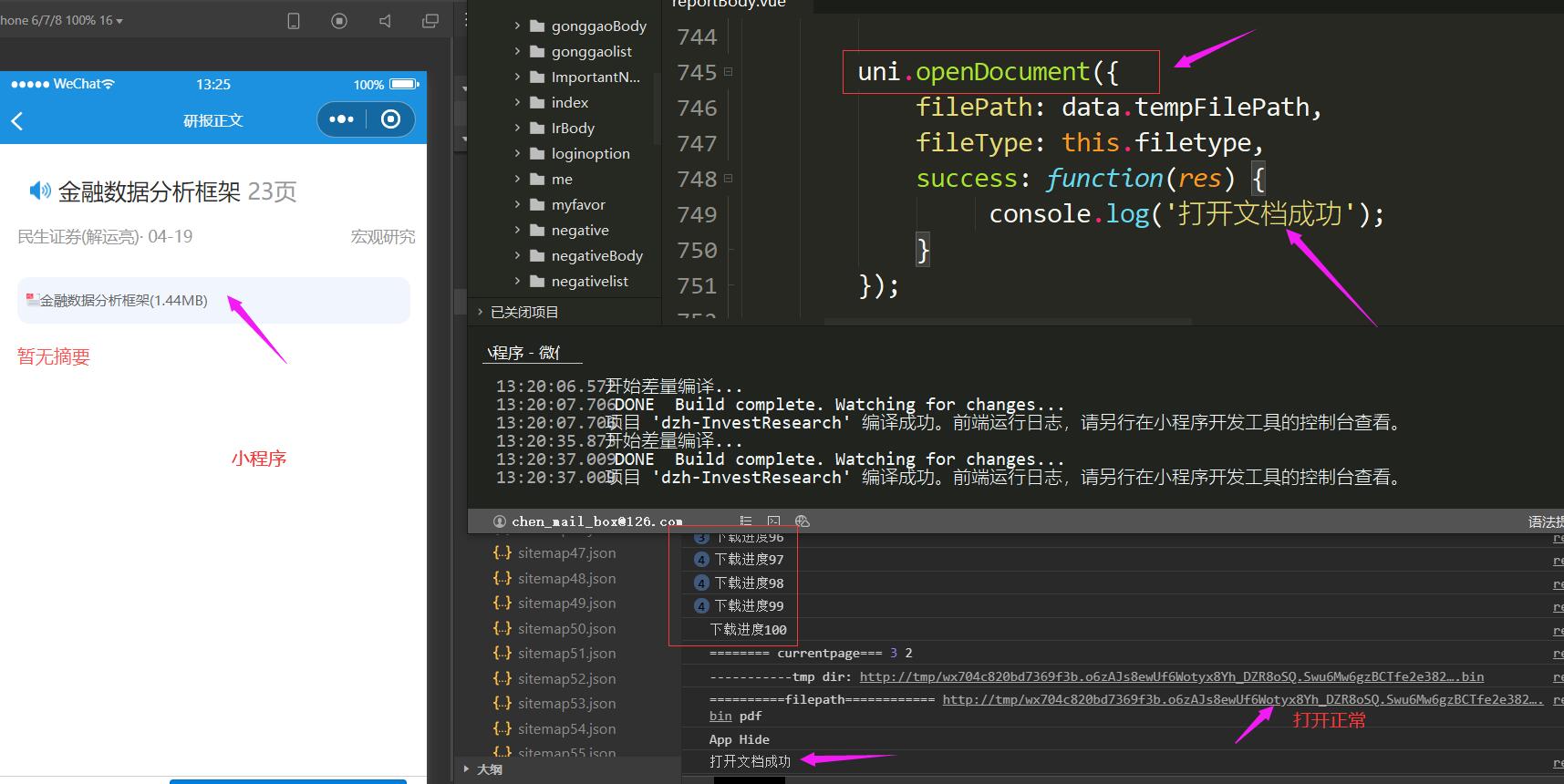The image size is (1564, 784).
Task: Open sitemap54.json file
Action: point(566,728)
